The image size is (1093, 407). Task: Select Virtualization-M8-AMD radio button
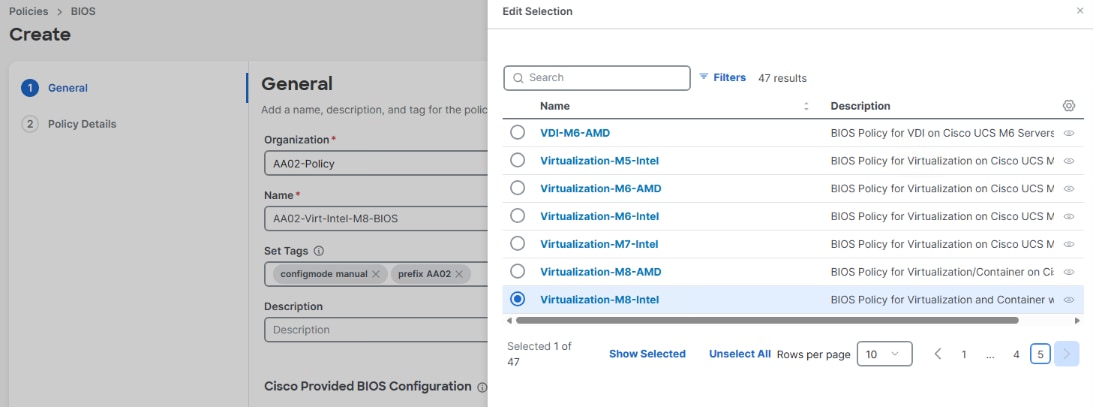click(x=517, y=271)
